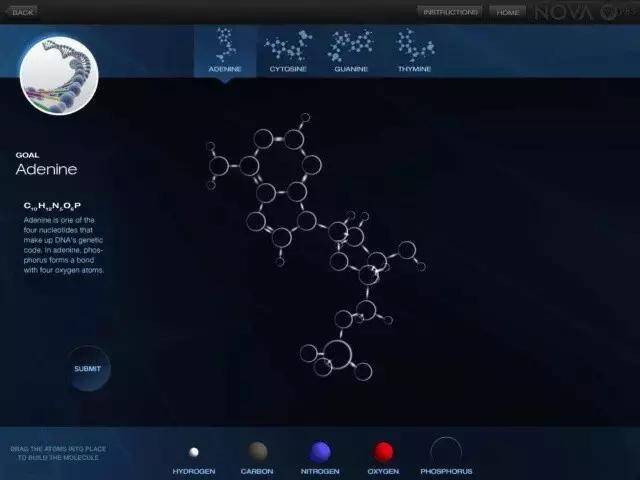640x480 pixels.
Task: Click the Carbon label
Action: point(257,471)
